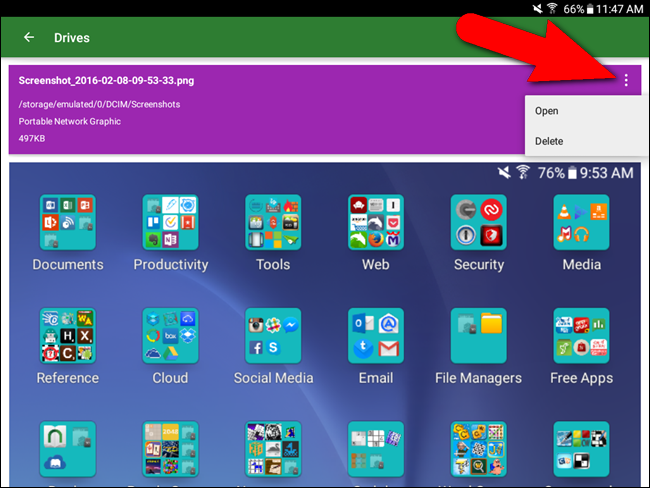Open the Reference folder icon
The width and height of the screenshot is (650, 488).
point(68,336)
